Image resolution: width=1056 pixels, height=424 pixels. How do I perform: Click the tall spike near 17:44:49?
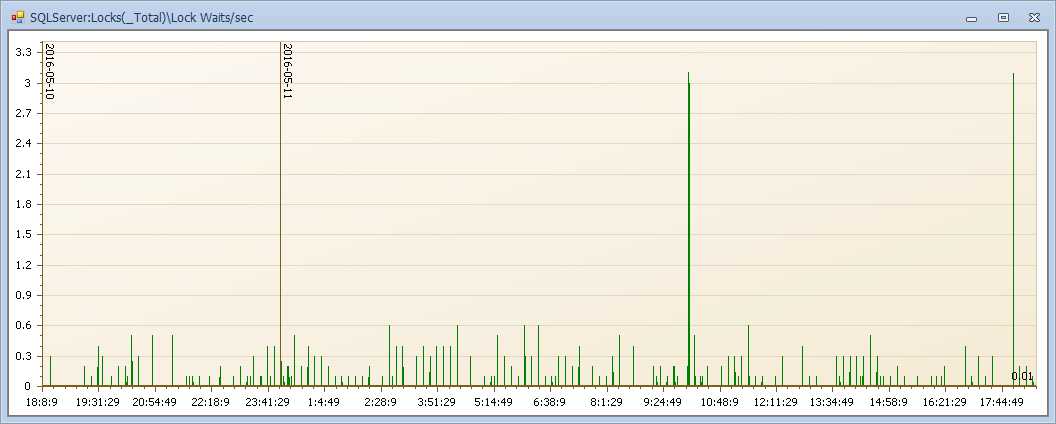coord(1013,229)
